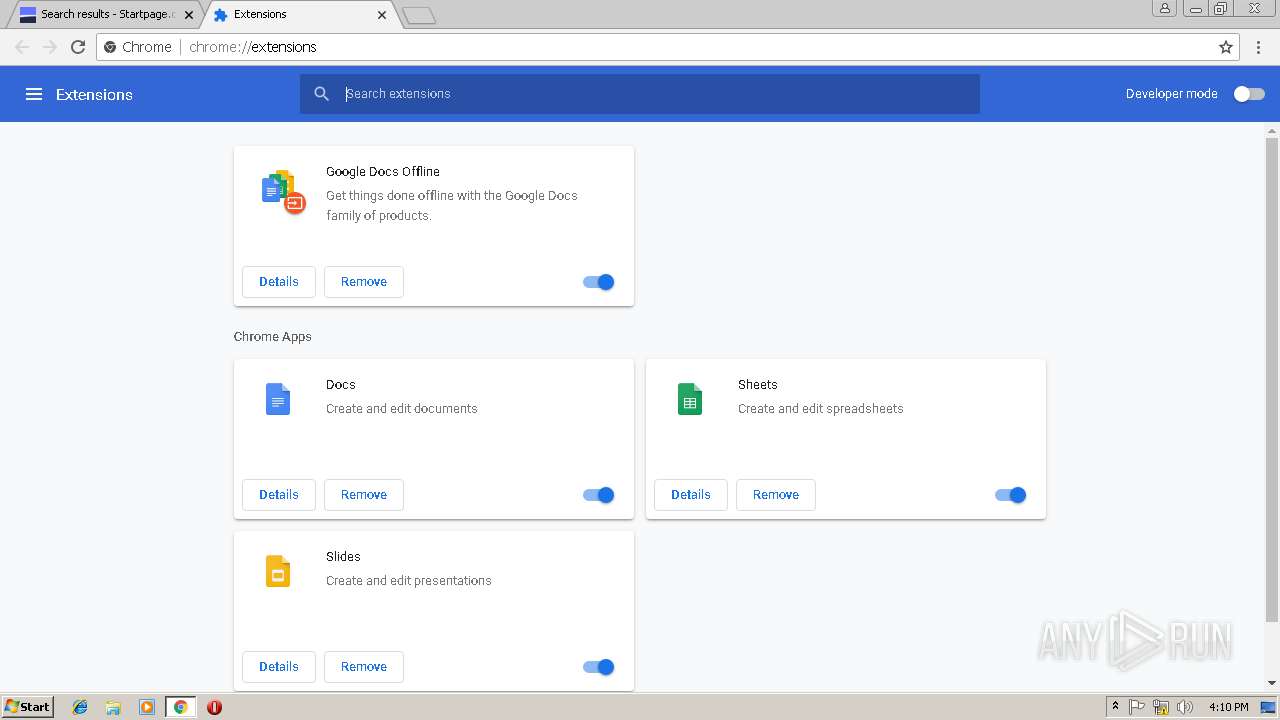Image resolution: width=1280 pixels, height=720 pixels.
Task: Toggle Developer mode switch
Action: 1249,94
